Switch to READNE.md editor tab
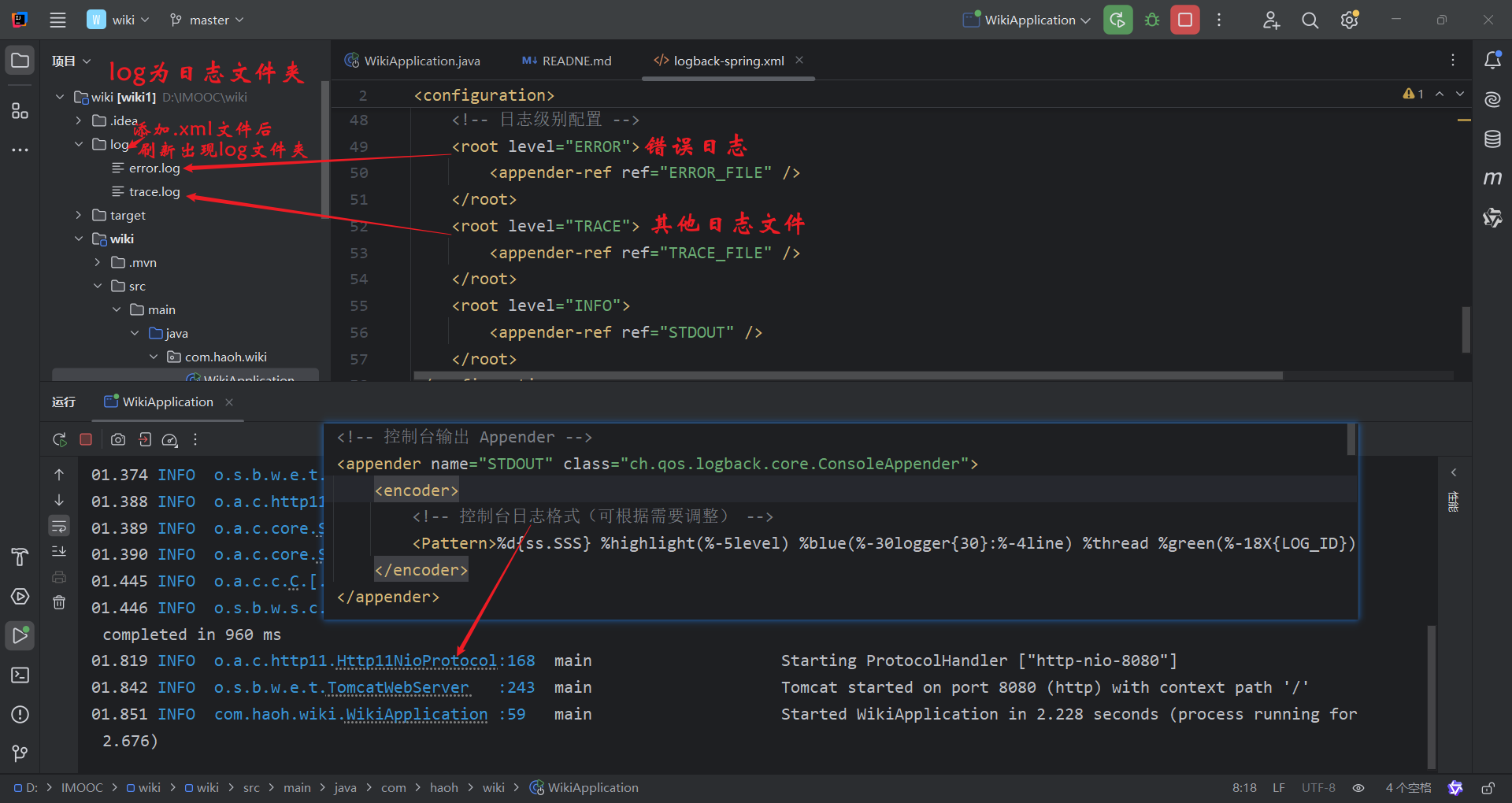 [567, 61]
